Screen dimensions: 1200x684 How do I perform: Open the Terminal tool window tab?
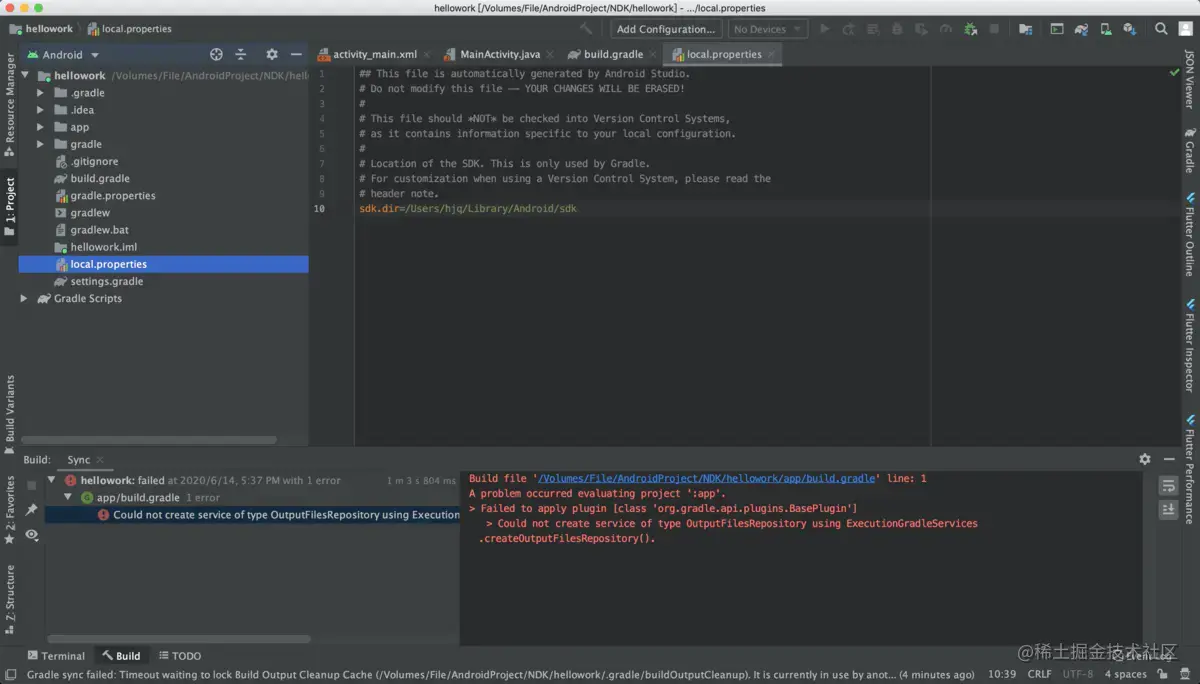56,656
